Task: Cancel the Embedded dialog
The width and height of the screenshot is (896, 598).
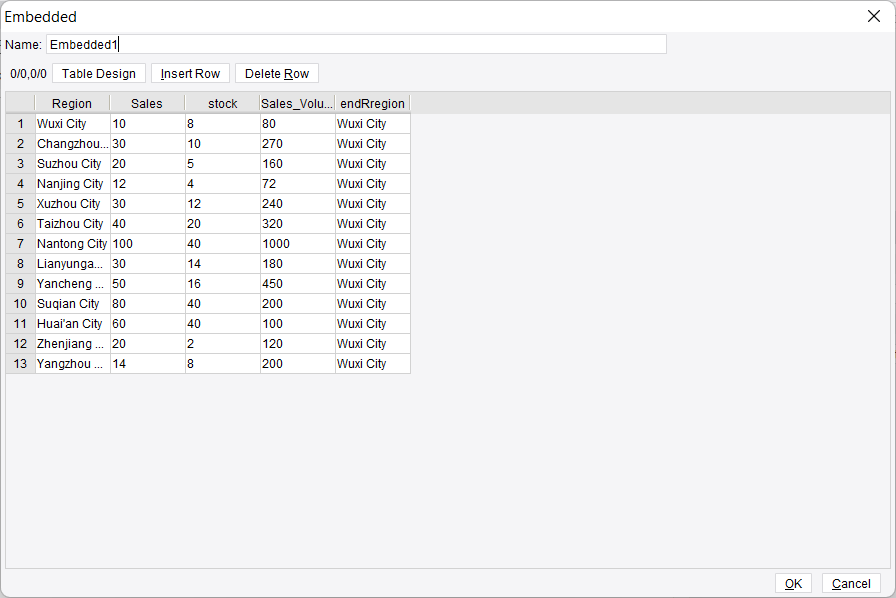Action: pyautogui.click(x=851, y=584)
